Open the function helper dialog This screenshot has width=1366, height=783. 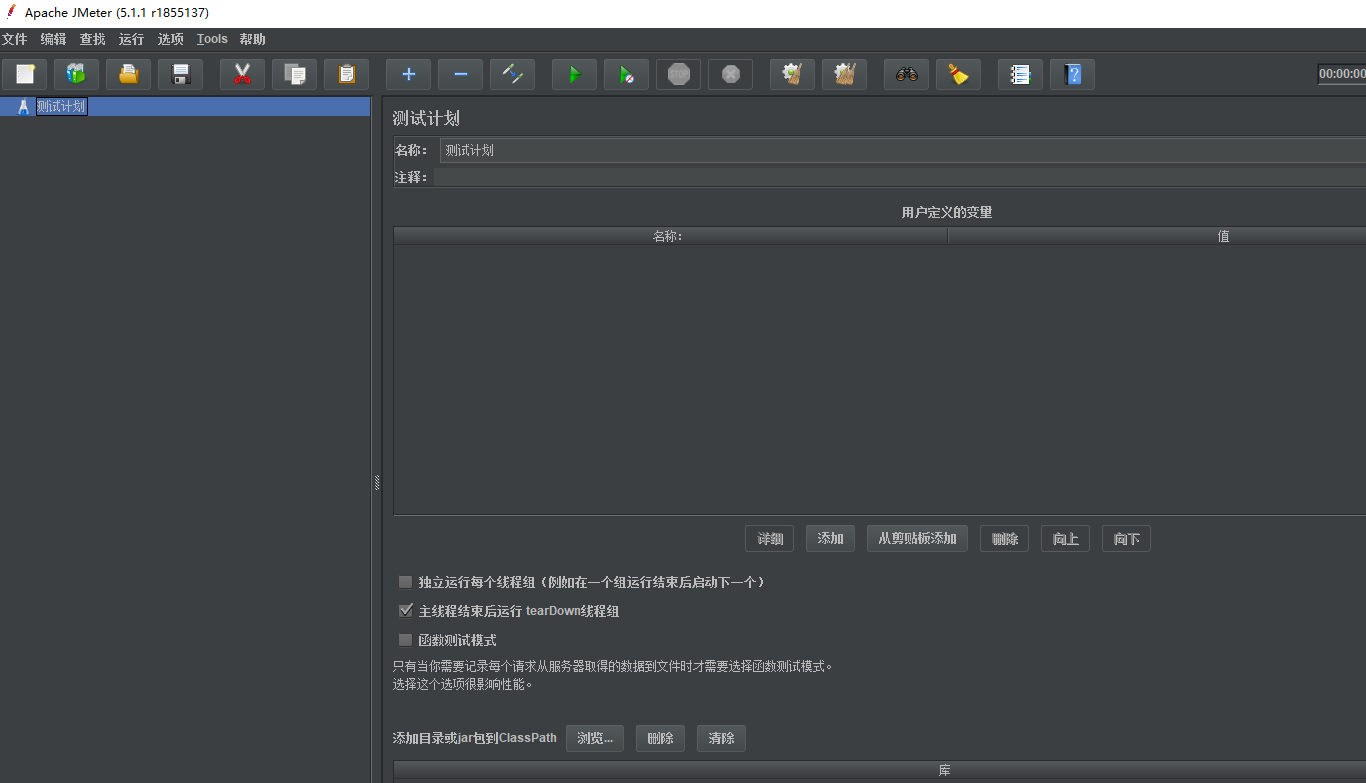(1020, 74)
